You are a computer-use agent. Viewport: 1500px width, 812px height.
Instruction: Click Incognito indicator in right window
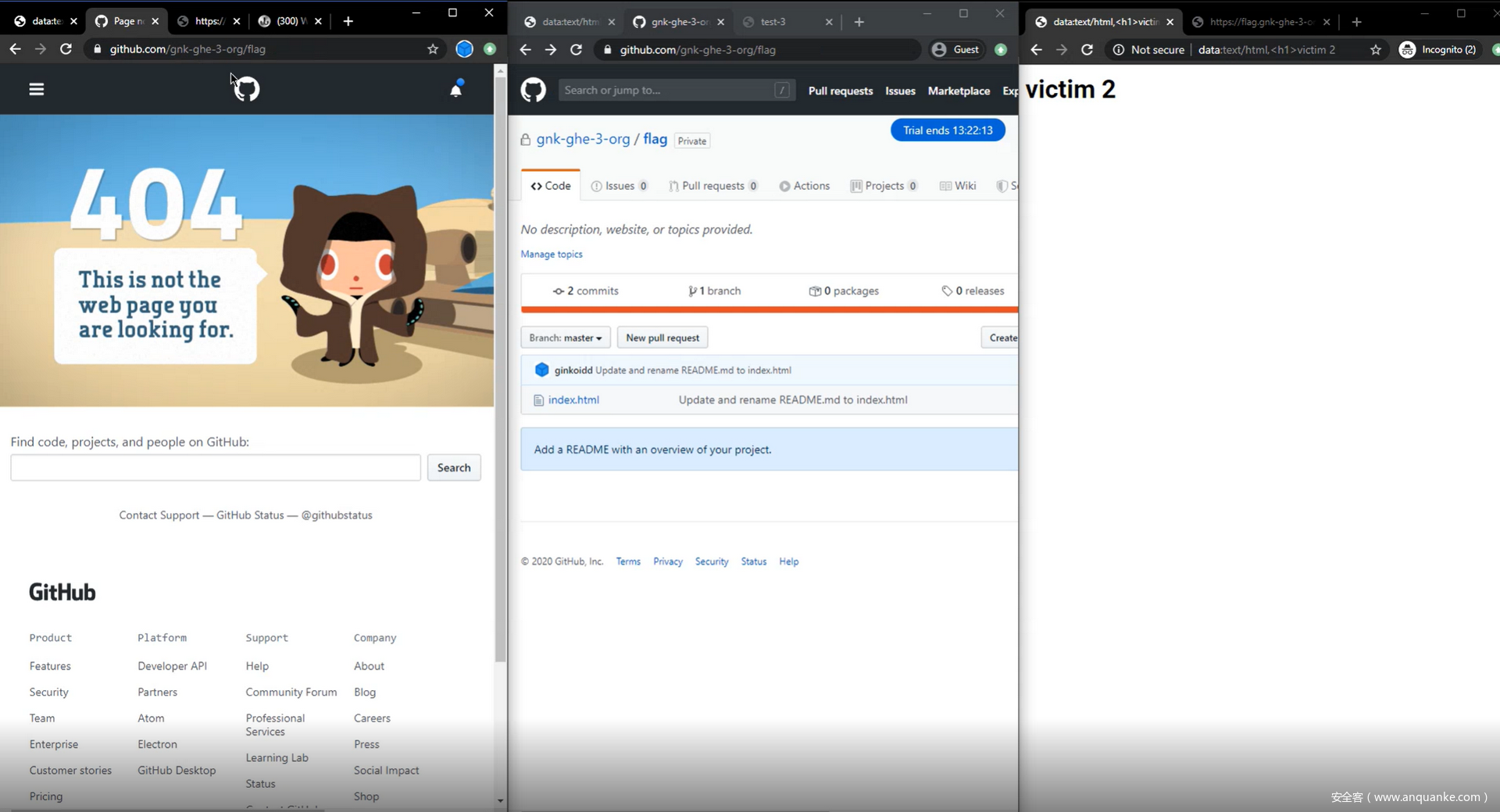pos(1439,50)
